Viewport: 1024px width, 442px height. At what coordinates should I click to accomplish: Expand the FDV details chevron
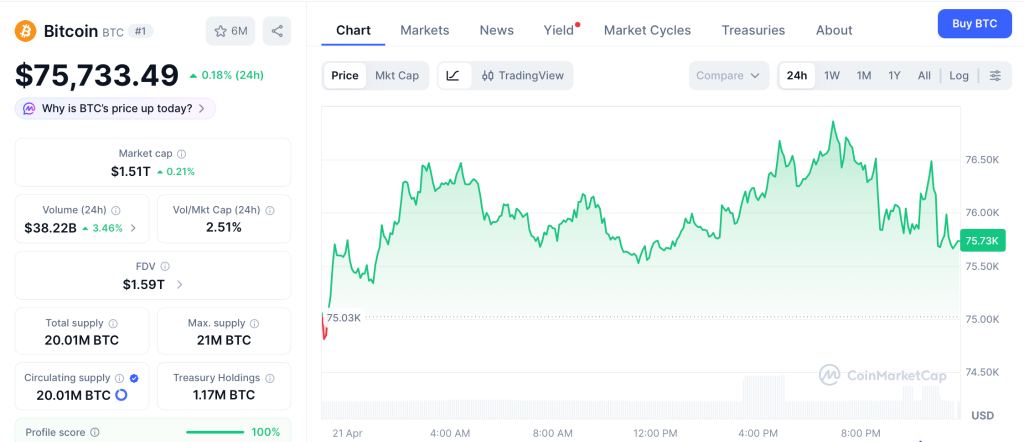(x=180, y=285)
